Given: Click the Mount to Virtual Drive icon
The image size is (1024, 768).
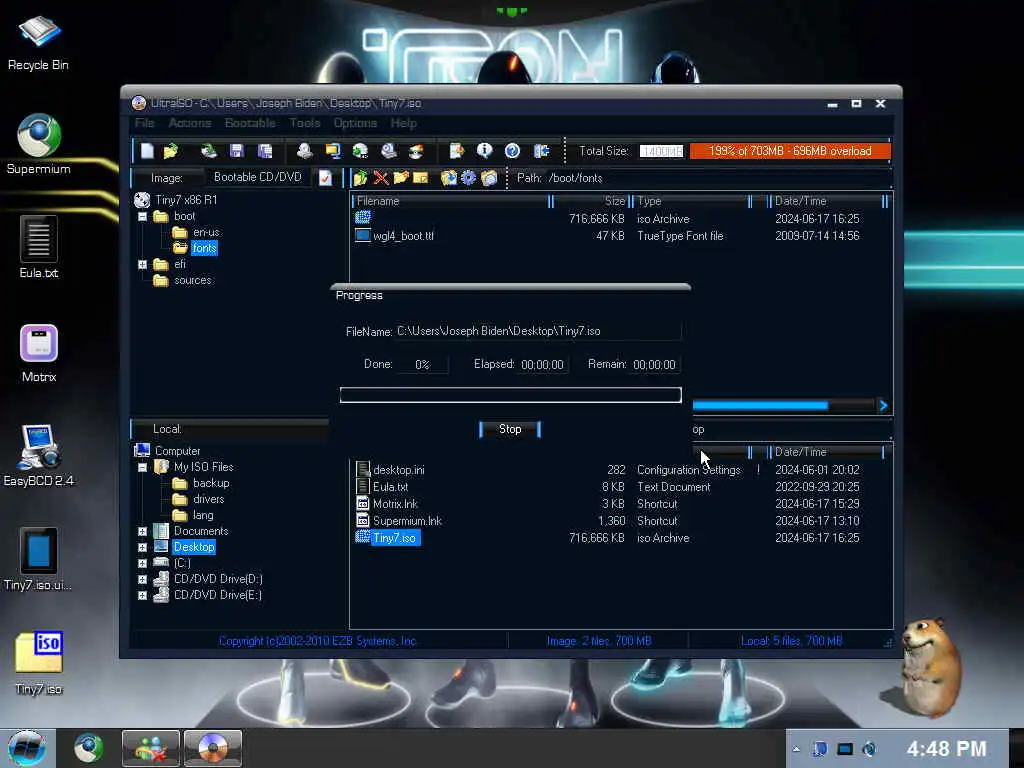Looking at the screenshot, I should pos(389,151).
